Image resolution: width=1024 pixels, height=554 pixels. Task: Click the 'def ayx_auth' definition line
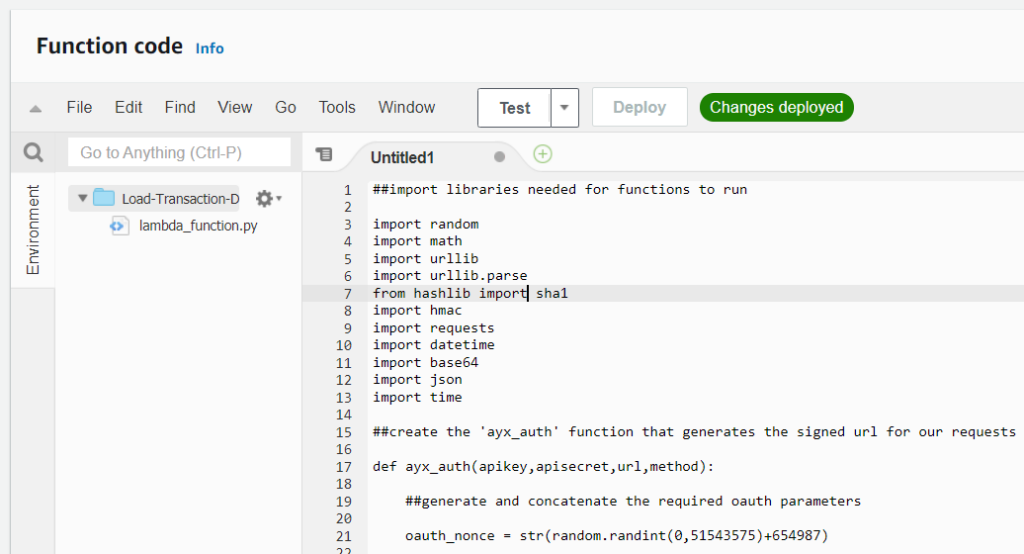click(x=543, y=466)
